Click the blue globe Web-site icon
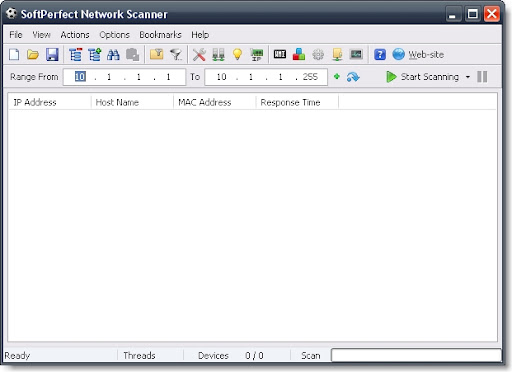 tap(398, 54)
